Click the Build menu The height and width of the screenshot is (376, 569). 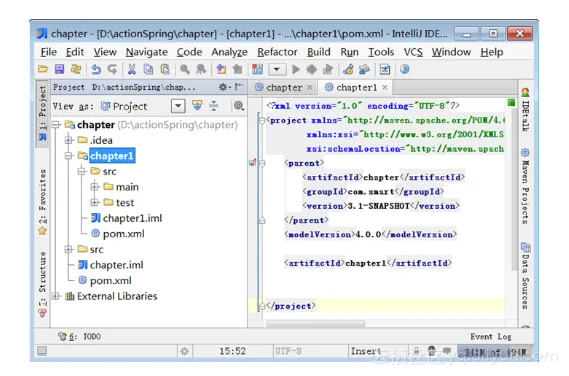click(x=319, y=52)
